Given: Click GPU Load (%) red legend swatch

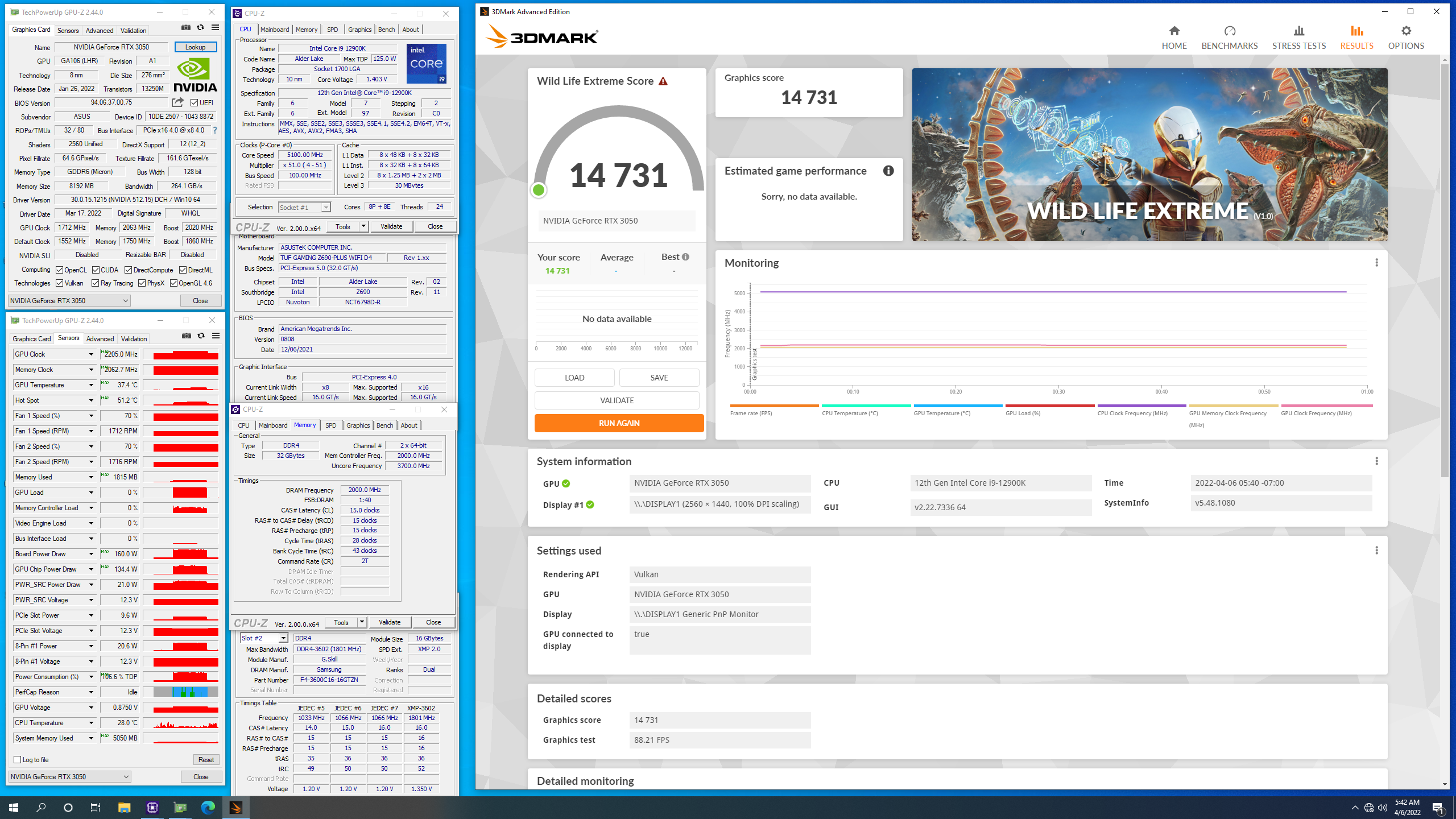Looking at the screenshot, I should tap(1050, 406).
